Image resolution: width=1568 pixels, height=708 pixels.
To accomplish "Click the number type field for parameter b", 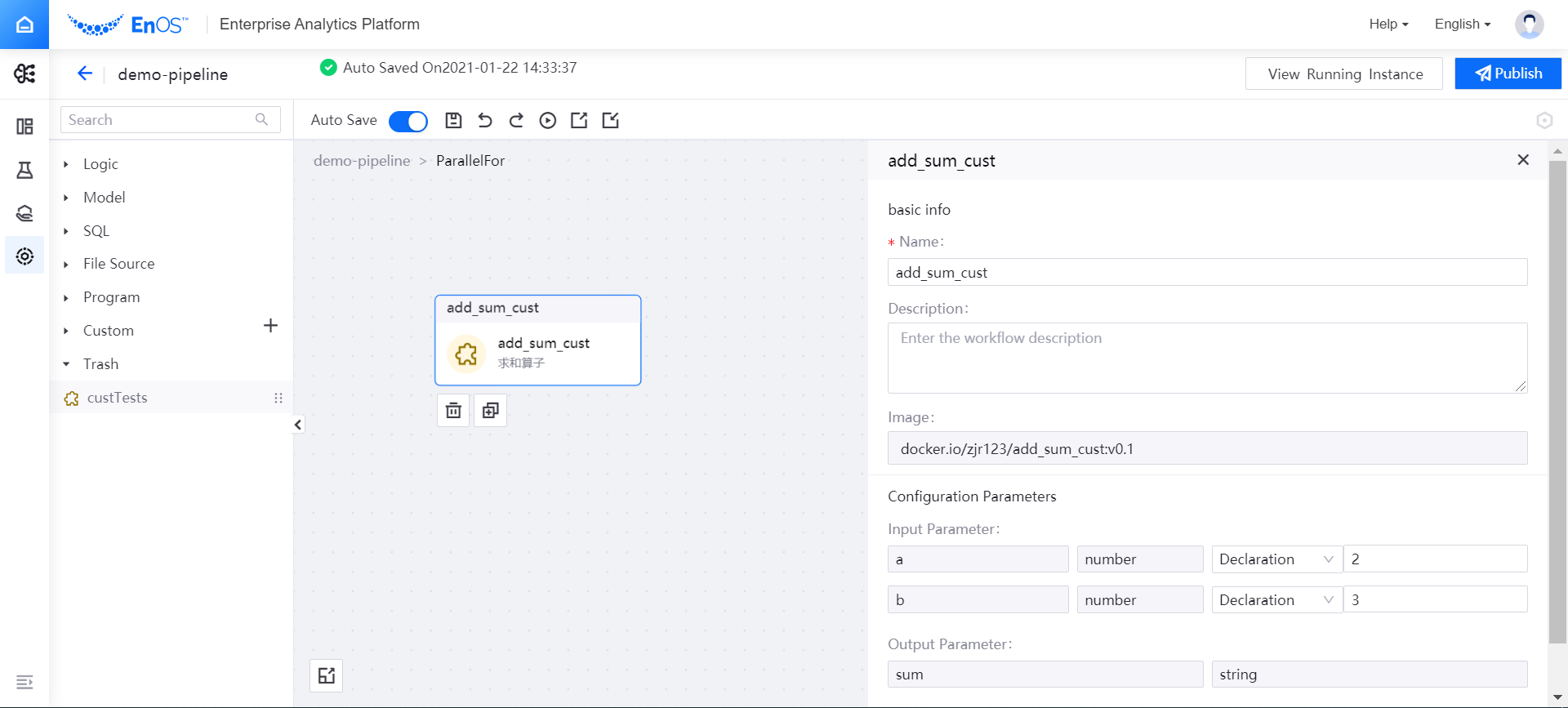I will (x=1140, y=600).
